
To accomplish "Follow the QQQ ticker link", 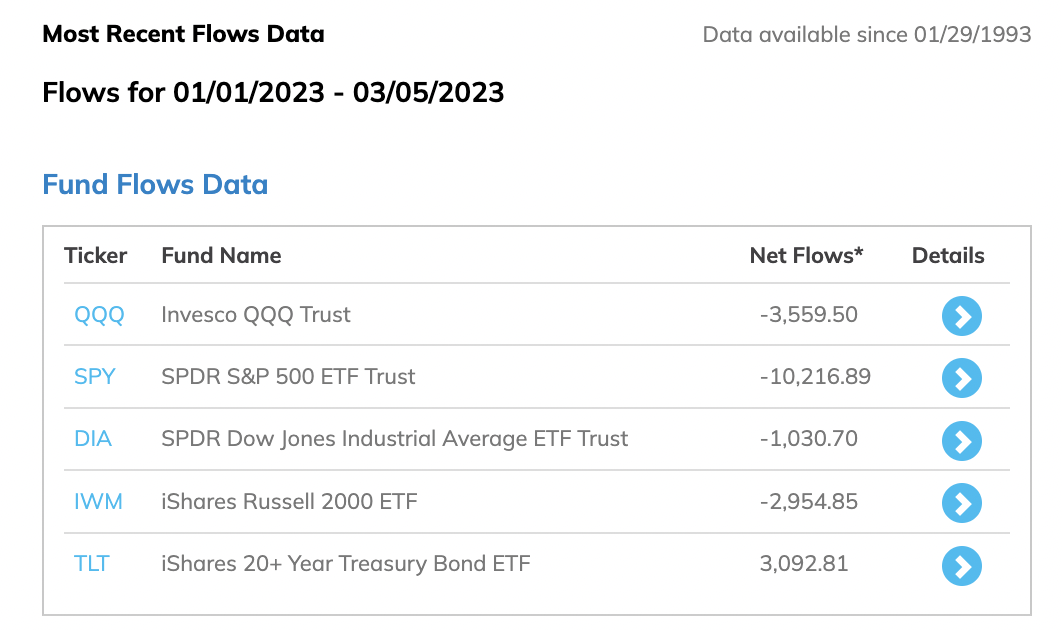I will point(99,315).
